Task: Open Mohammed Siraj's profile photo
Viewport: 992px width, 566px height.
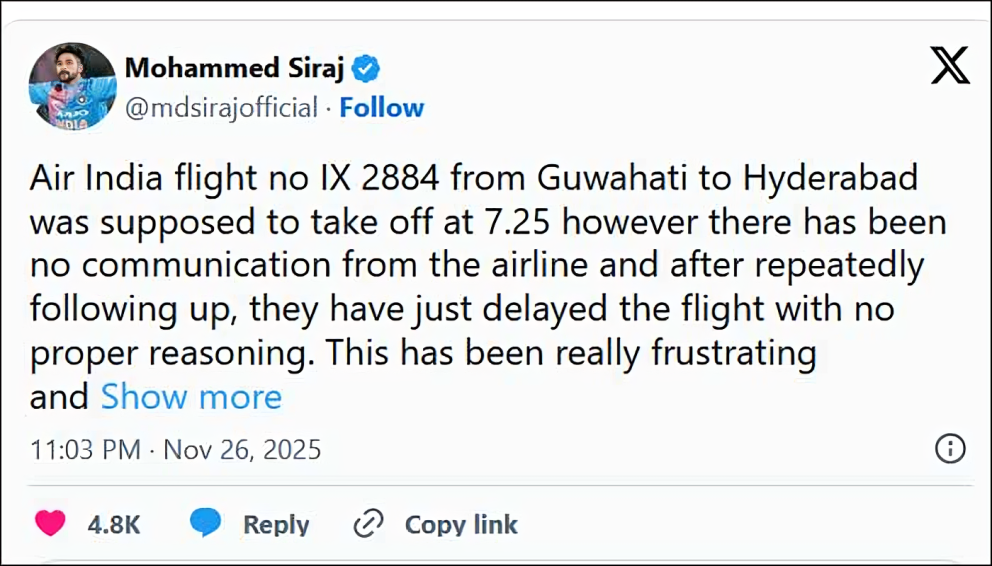Action: point(73,85)
